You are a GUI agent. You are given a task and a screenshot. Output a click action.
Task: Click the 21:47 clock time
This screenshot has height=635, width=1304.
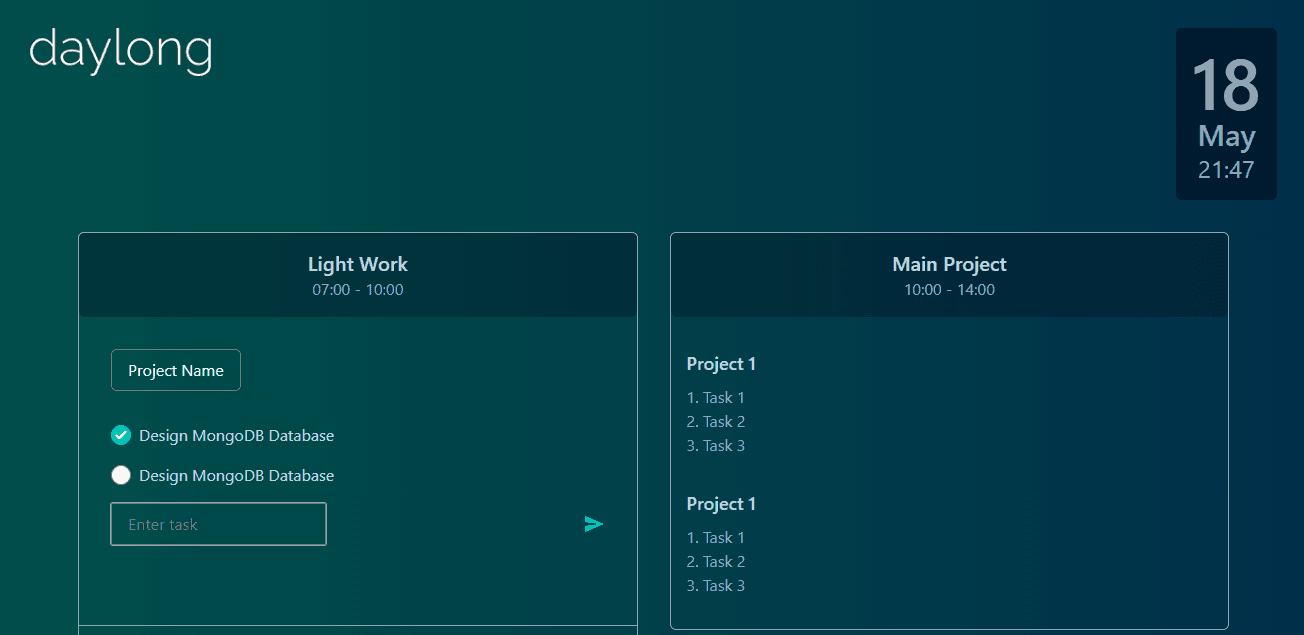pos(1226,170)
